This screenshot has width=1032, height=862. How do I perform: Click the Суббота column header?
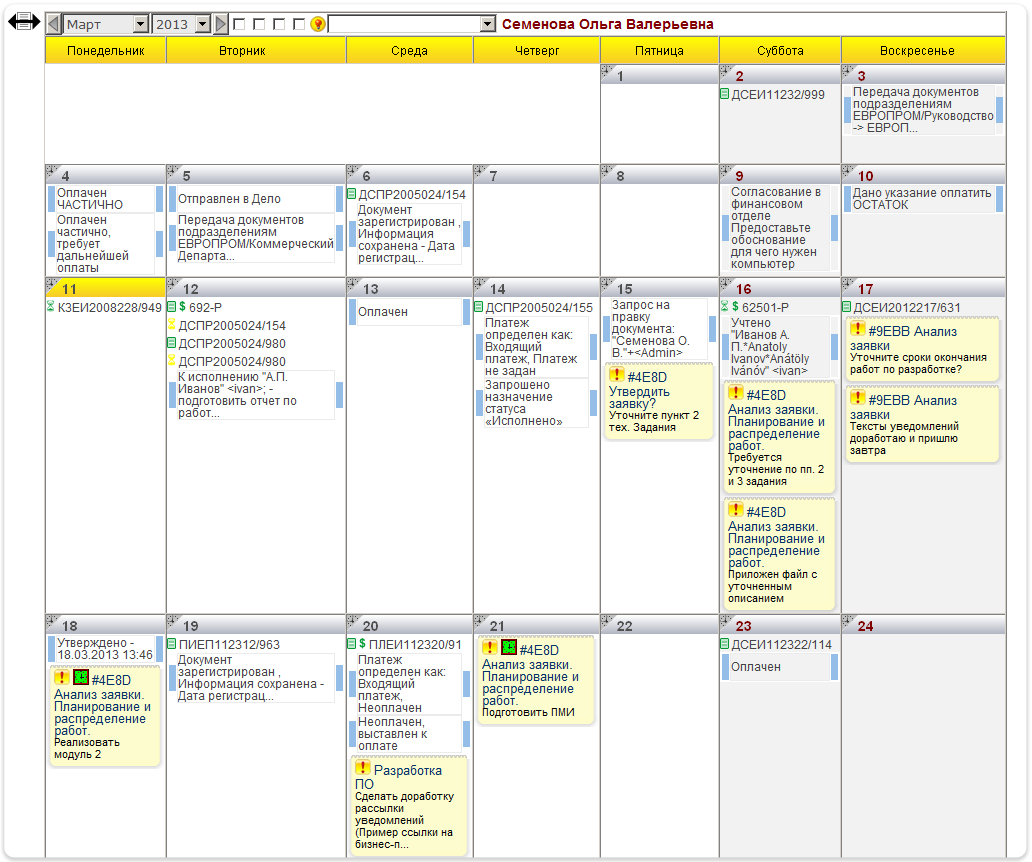pyautogui.click(x=779, y=50)
